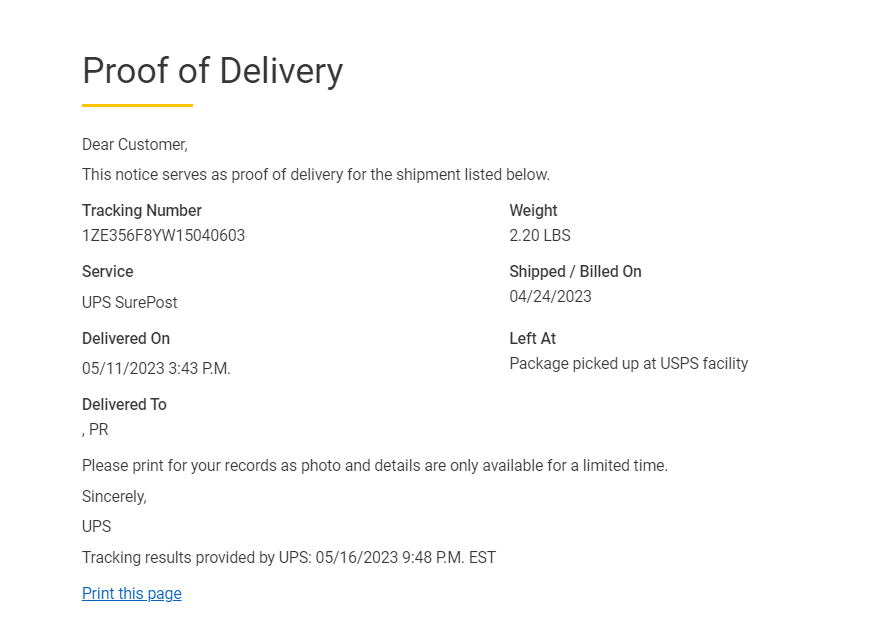Click the 'Dear Customer,' greeting text
The width and height of the screenshot is (880, 631).
[x=134, y=145]
